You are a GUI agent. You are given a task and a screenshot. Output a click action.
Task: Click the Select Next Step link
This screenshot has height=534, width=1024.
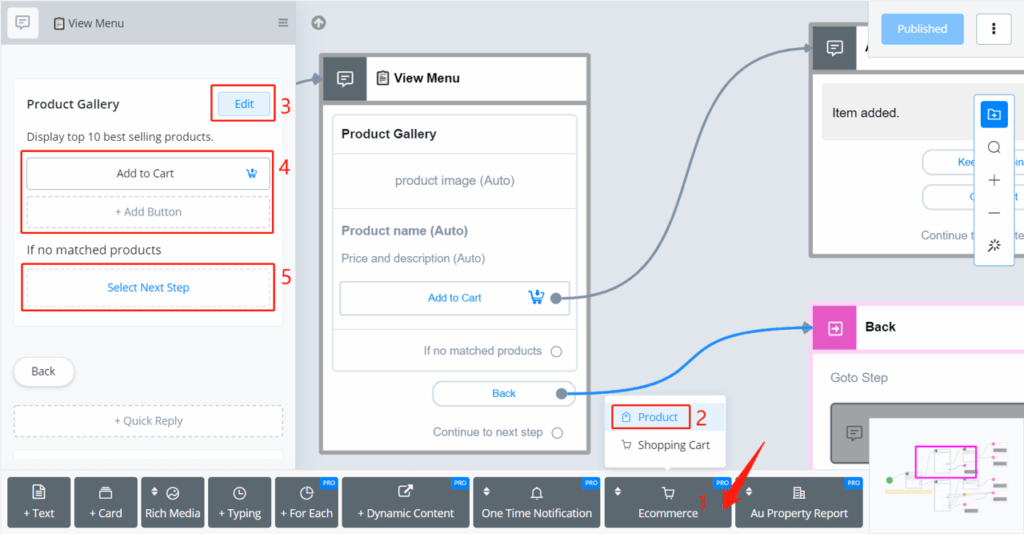pos(148,287)
